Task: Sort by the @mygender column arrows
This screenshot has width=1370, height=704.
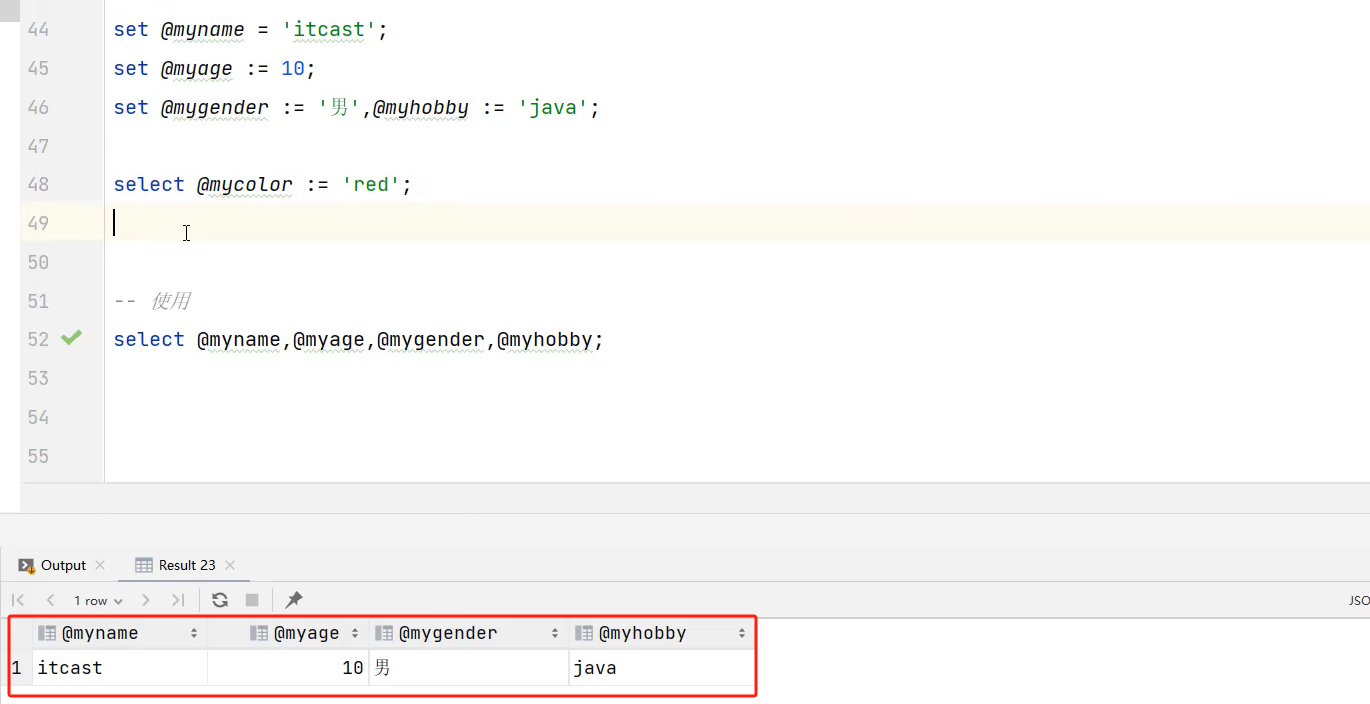Action: coord(554,633)
